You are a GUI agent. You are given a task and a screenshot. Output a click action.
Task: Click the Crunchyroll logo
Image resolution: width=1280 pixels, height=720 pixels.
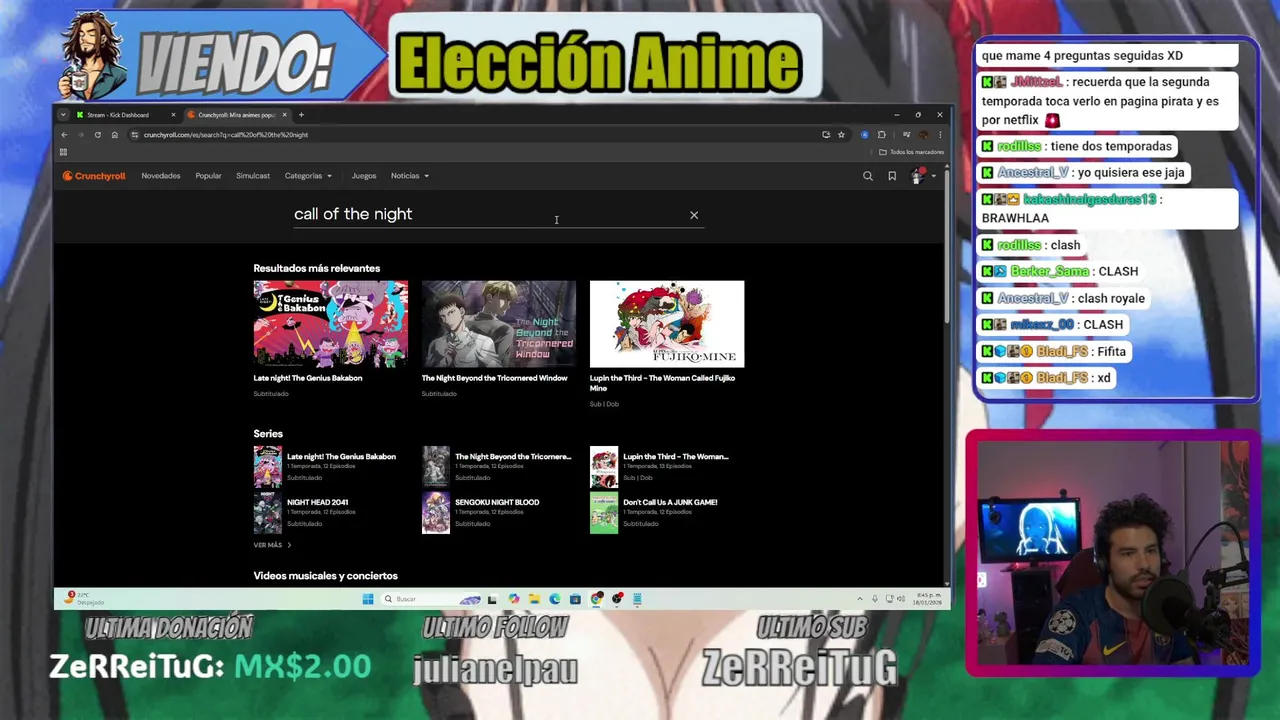(x=94, y=176)
